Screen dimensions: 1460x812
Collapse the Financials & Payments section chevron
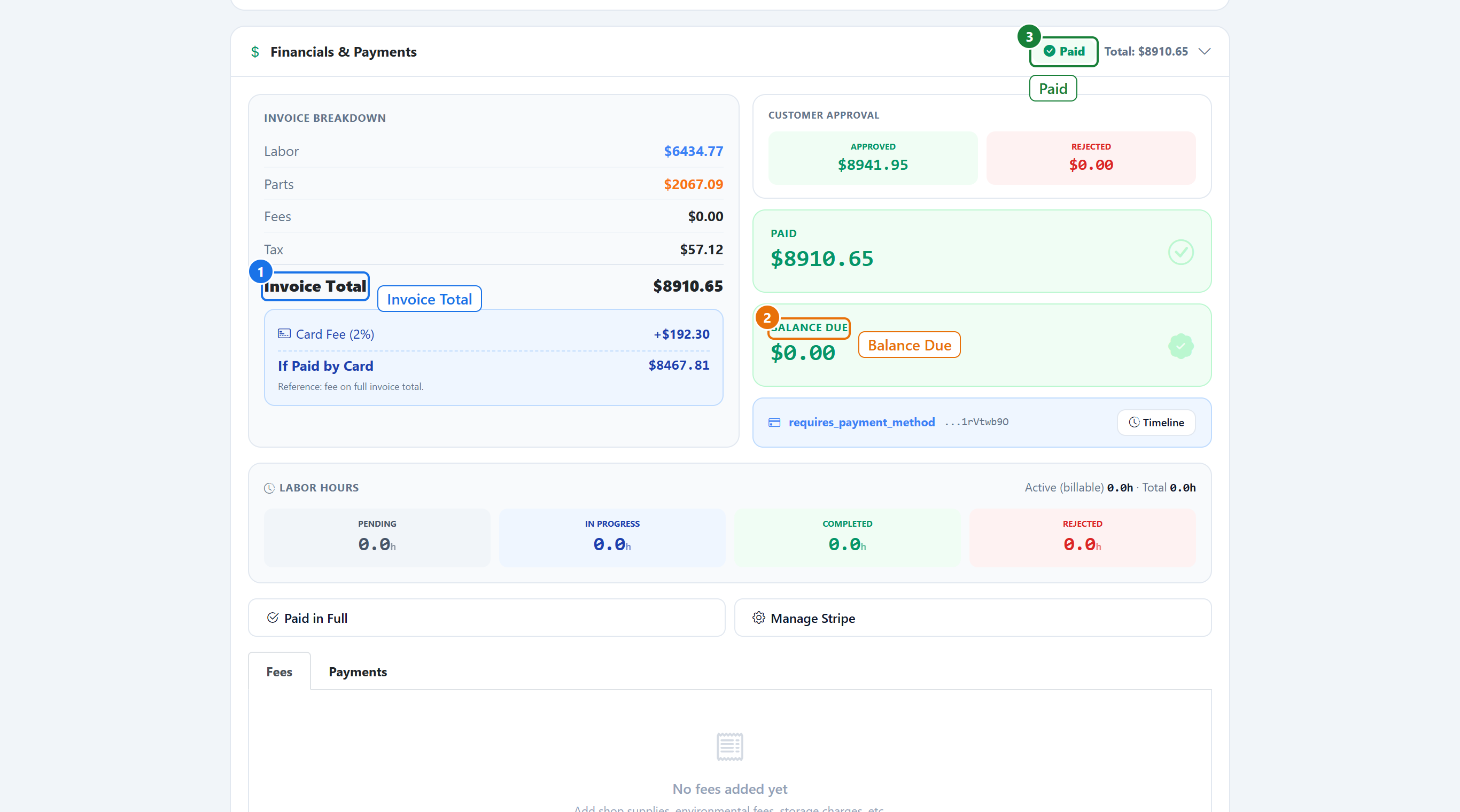(x=1205, y=52)
